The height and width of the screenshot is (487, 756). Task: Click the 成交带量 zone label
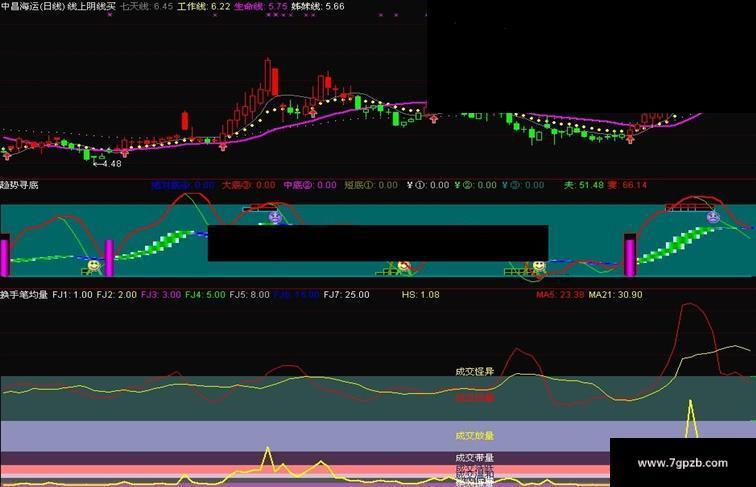[475, 458]
